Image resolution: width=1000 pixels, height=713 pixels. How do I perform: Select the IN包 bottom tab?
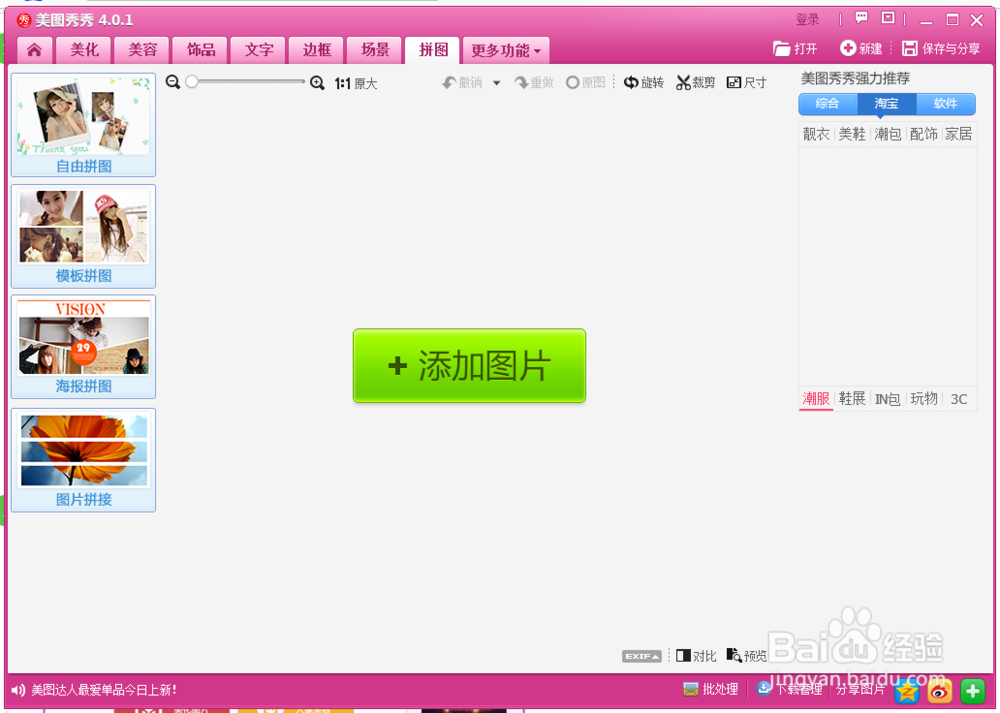pos(888,399)
